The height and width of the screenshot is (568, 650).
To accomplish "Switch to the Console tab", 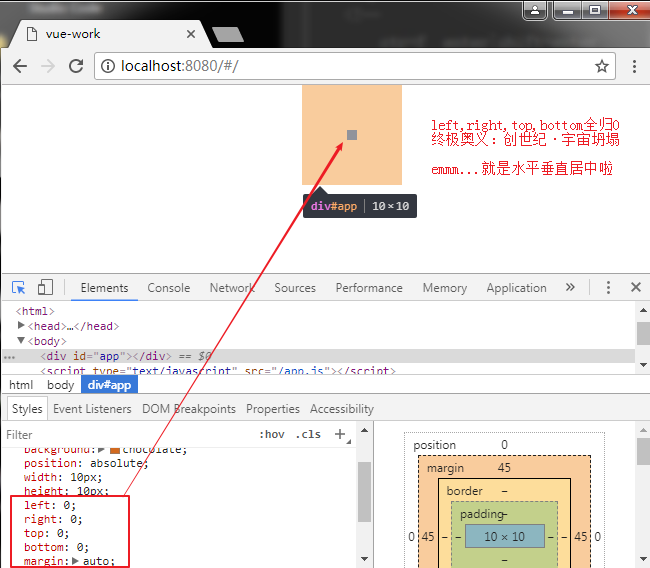I will coord(169,288).
